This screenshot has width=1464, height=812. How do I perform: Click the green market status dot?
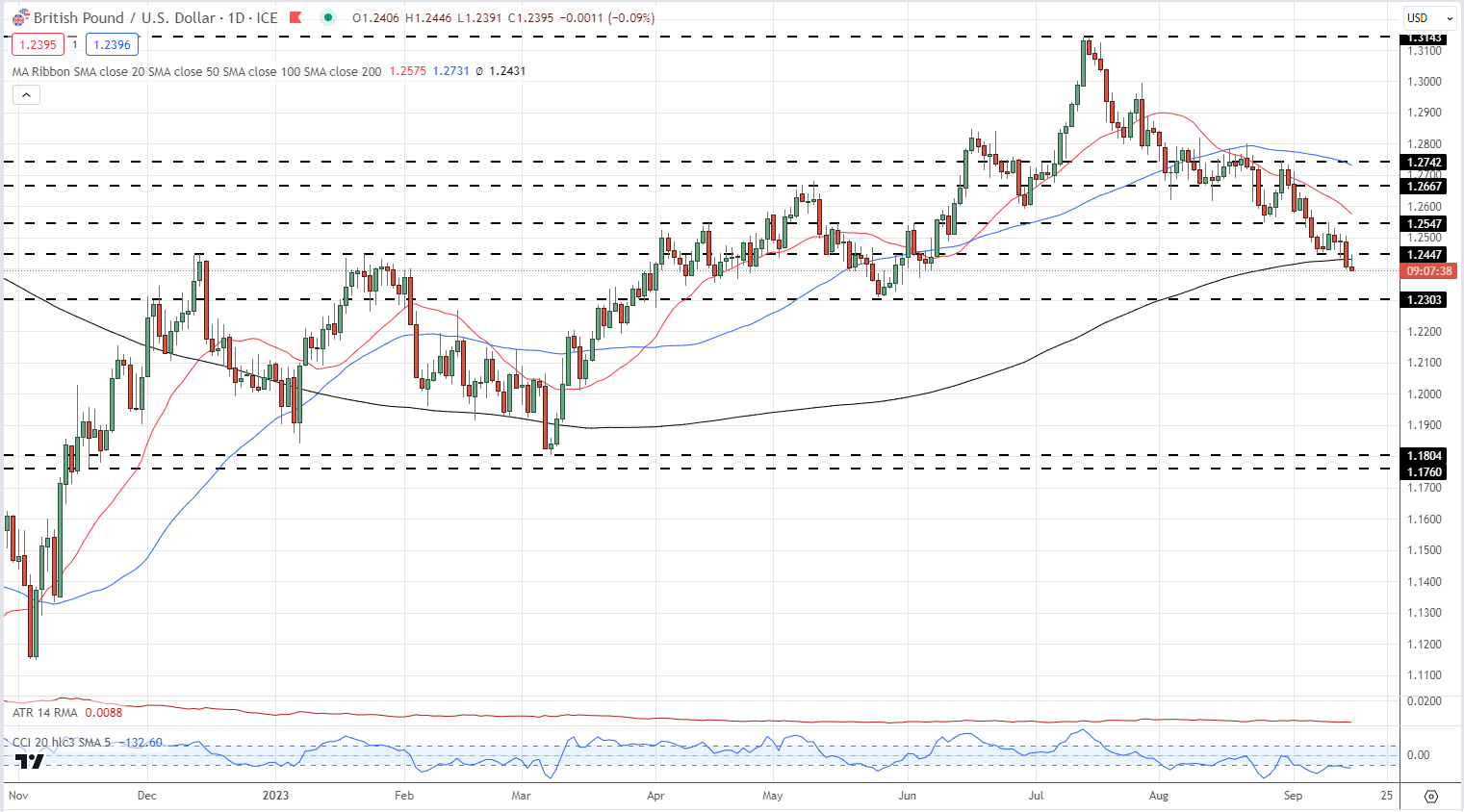(x=328, y=17)
